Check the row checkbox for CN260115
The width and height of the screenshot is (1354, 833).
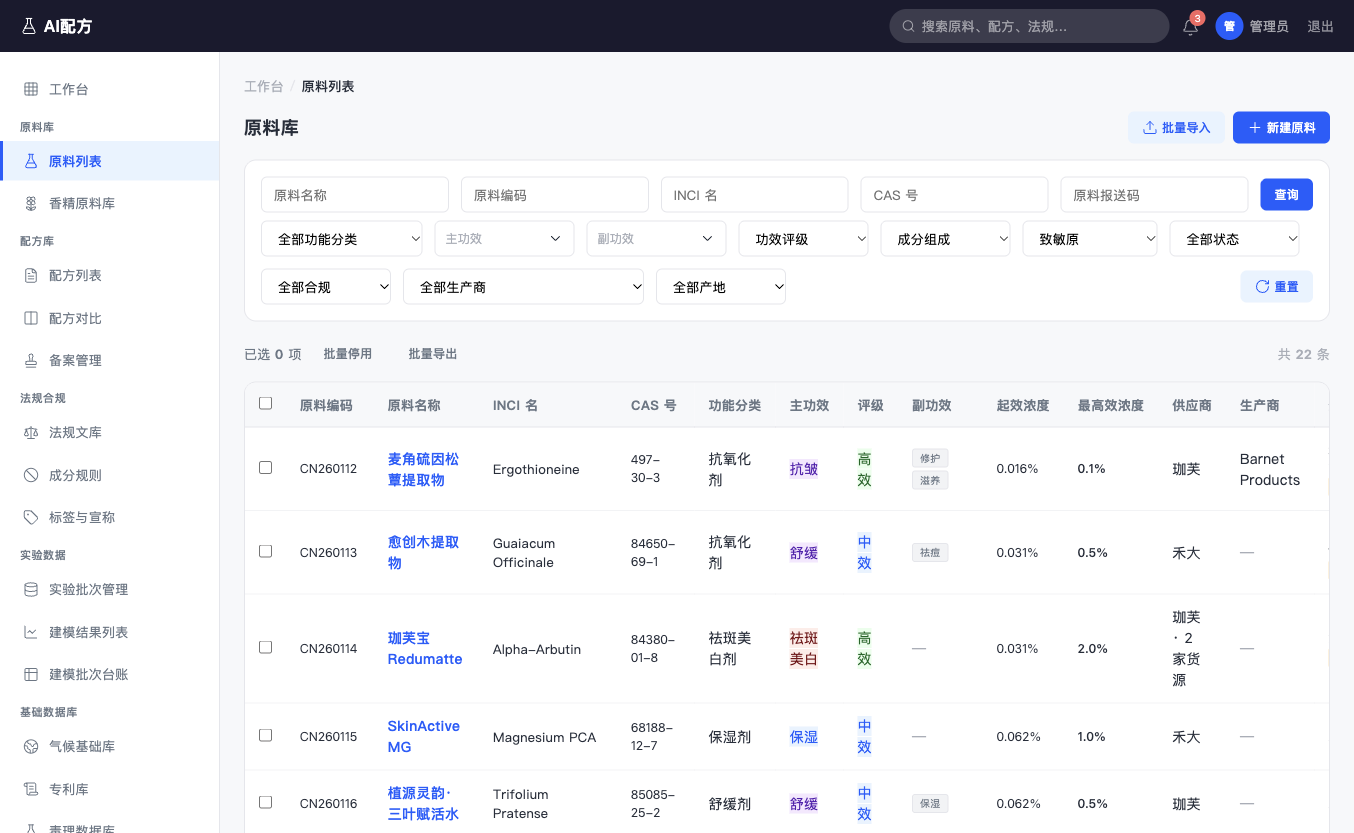(265, 735)
